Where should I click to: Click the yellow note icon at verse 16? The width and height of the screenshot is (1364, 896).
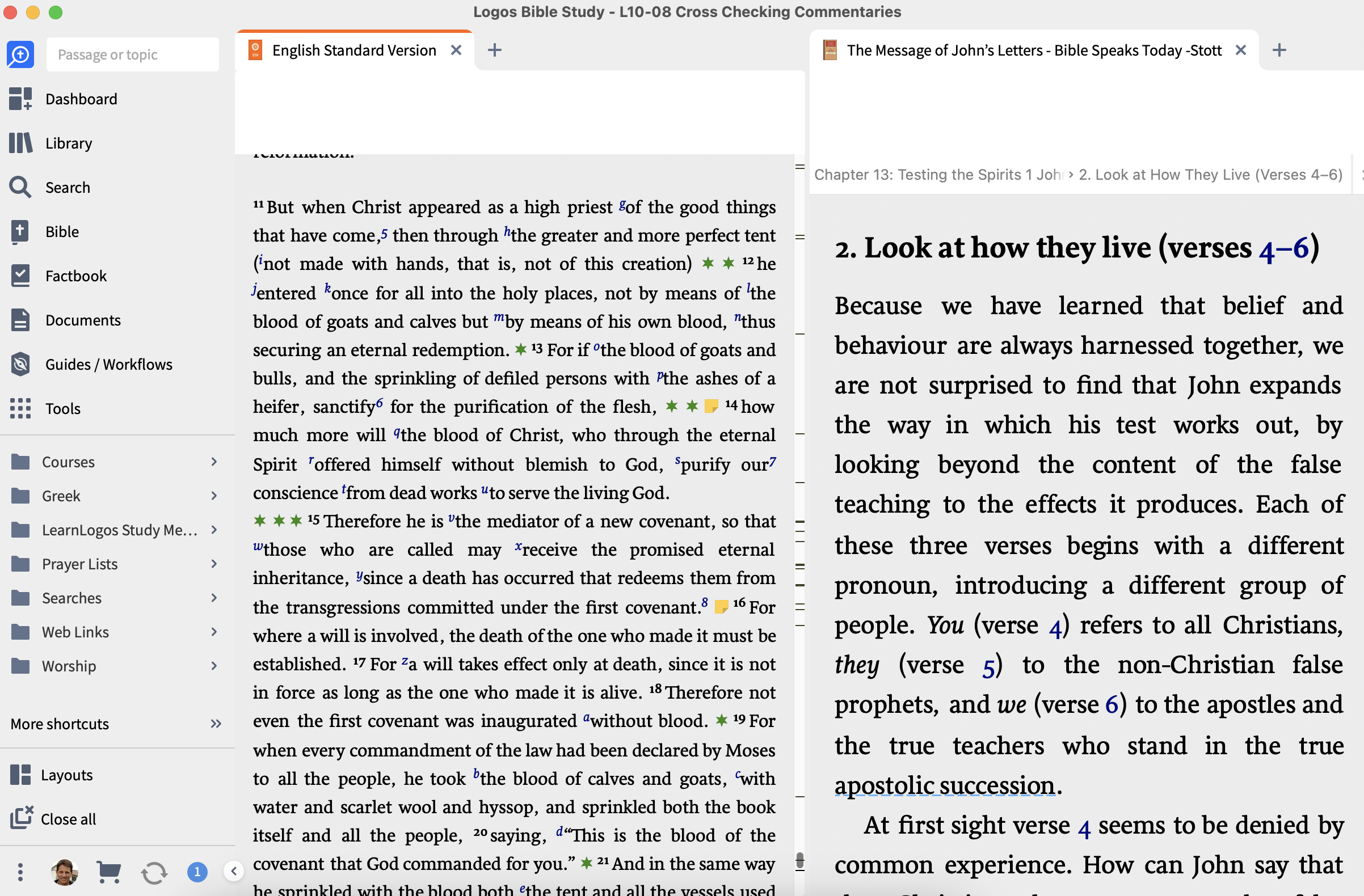pyautogui.click(x=722, y=607)
